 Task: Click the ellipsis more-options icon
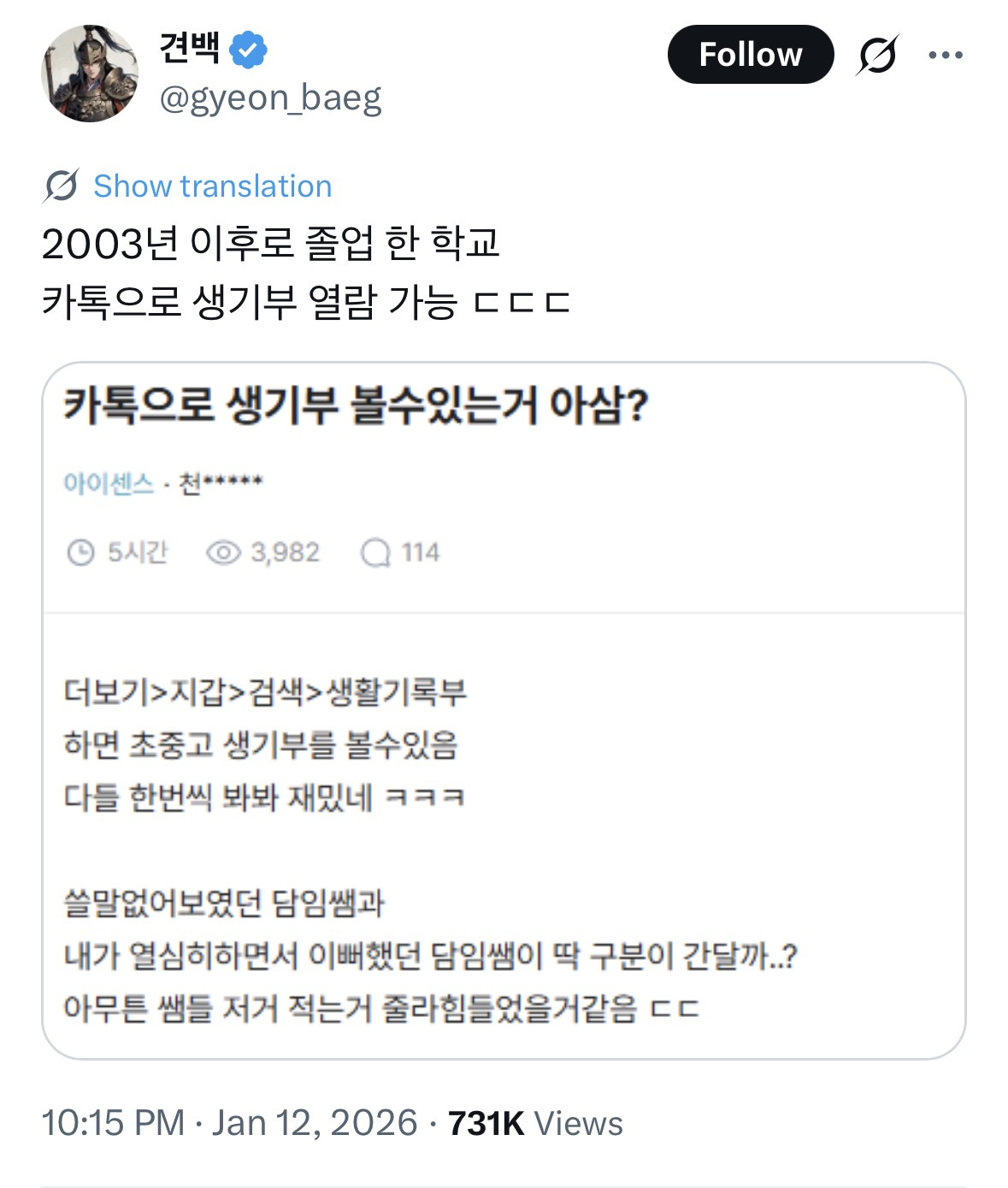click(946, 54)
